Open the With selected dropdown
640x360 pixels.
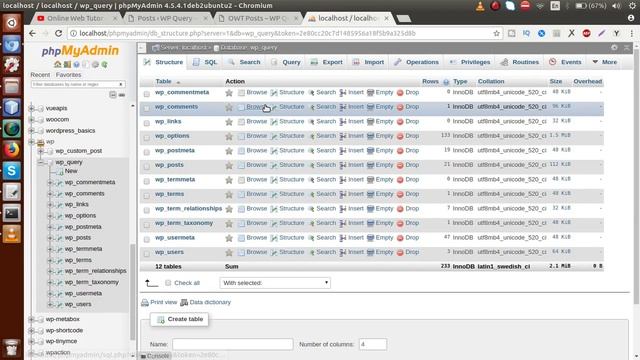[275, 283]
